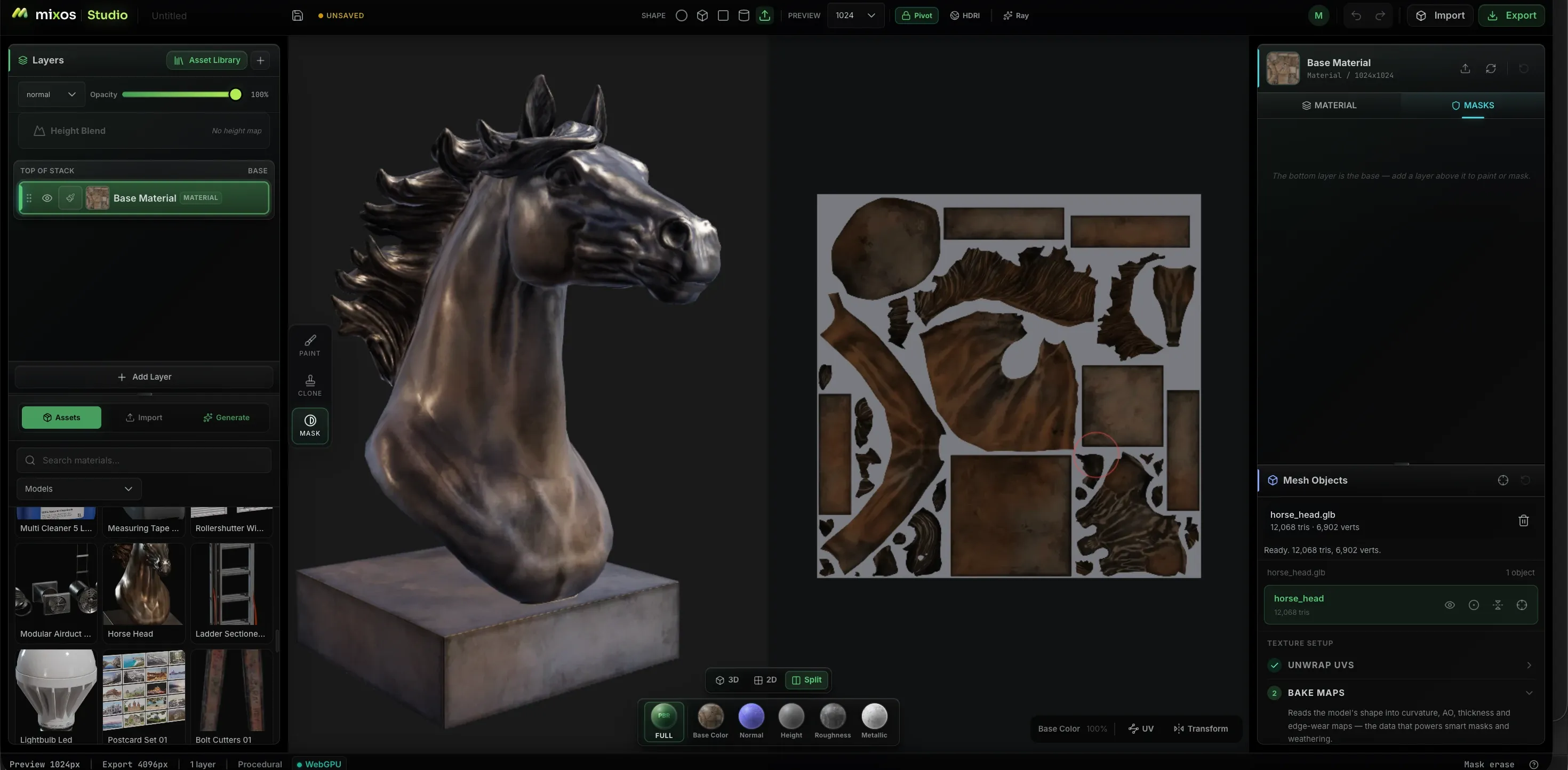Delete the horse_head.glb mesh
The width and height of the screenshot is (1568, 770).
click(1523, 520)
